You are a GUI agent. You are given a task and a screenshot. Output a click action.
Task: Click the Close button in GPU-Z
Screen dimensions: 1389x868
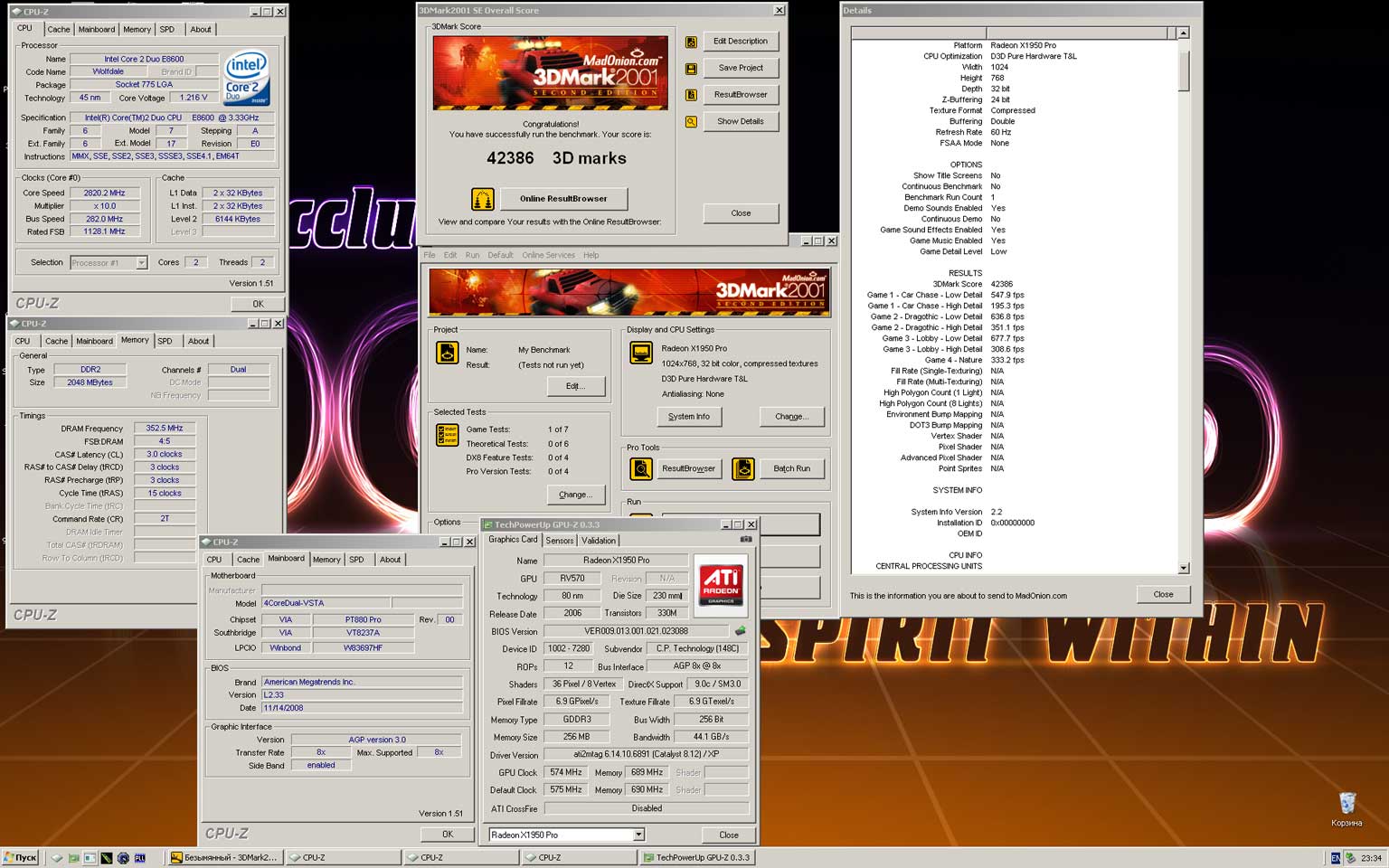[x=729, y=835]
